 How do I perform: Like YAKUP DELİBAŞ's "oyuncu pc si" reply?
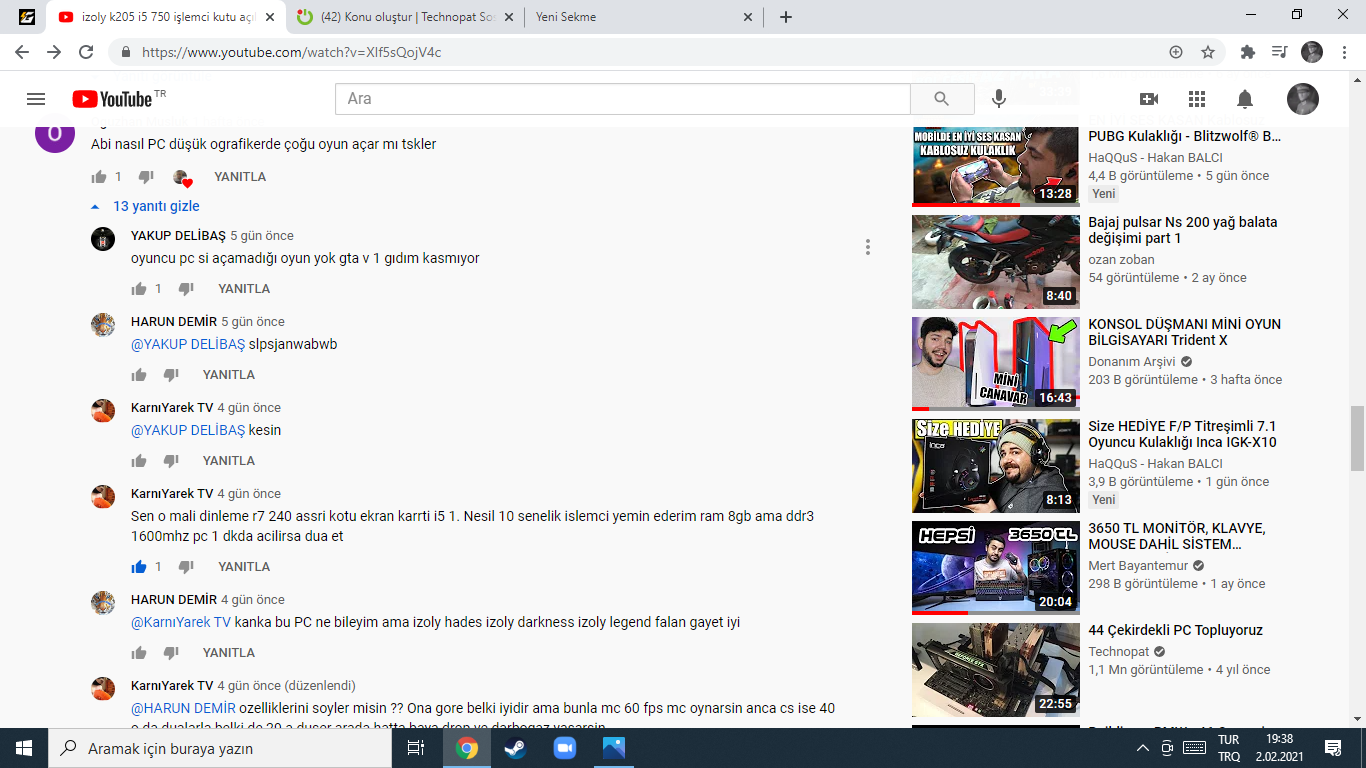pos(139,289)
